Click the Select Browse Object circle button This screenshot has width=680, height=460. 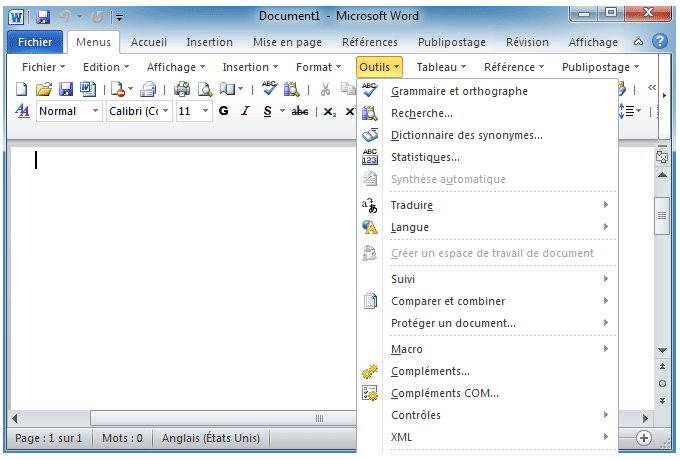[662, 383]
